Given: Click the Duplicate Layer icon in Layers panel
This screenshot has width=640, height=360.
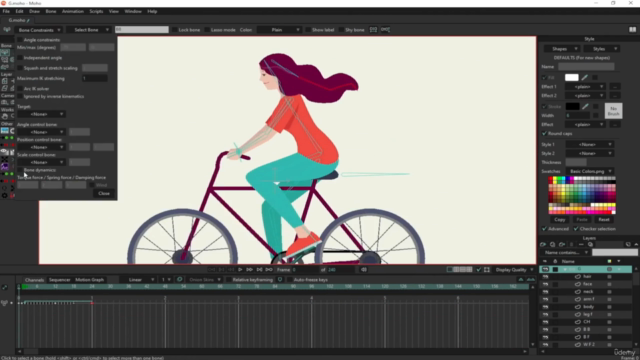Looking at the screenshot, I should (x=552, y=244).
